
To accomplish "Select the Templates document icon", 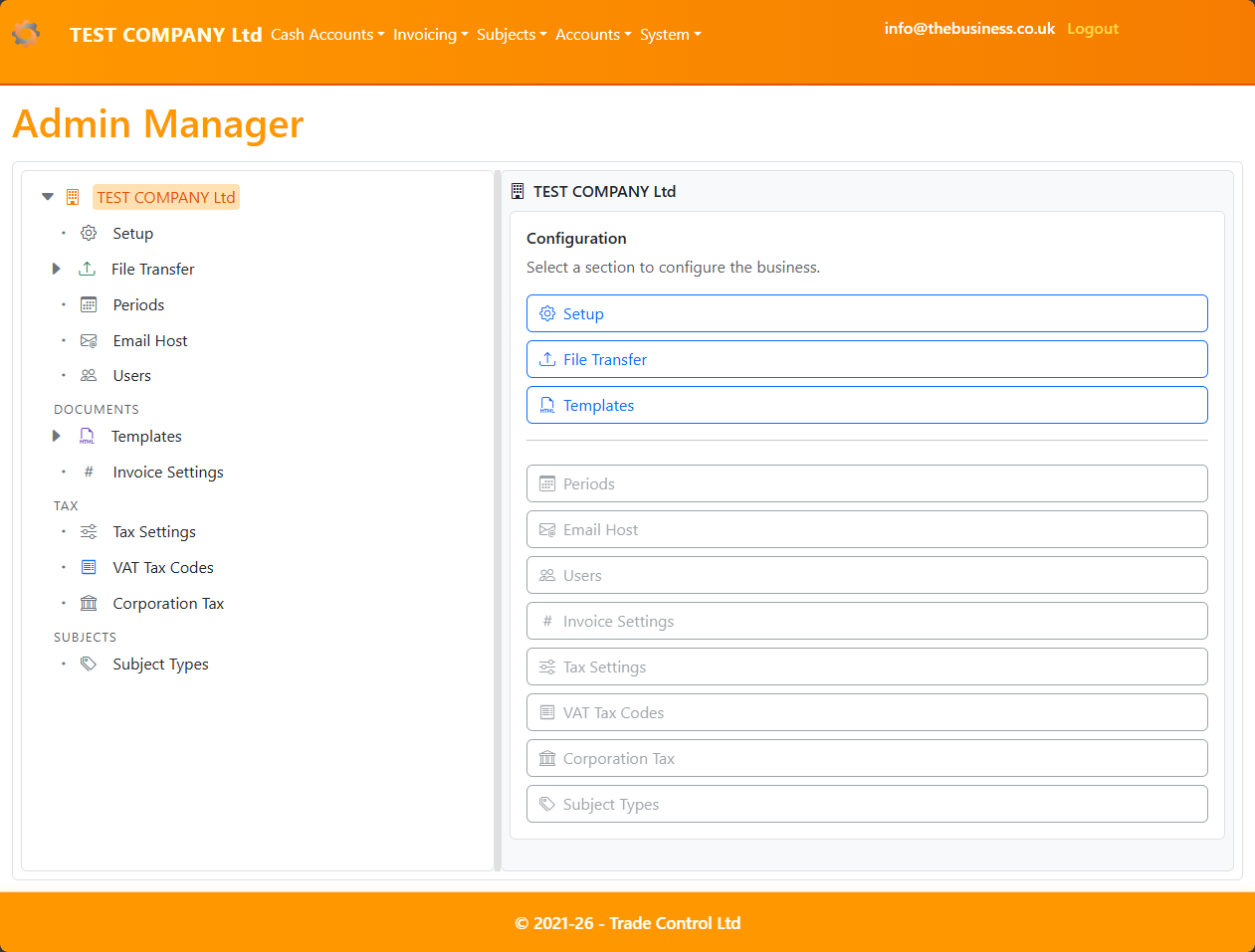I will coord(88,436).
